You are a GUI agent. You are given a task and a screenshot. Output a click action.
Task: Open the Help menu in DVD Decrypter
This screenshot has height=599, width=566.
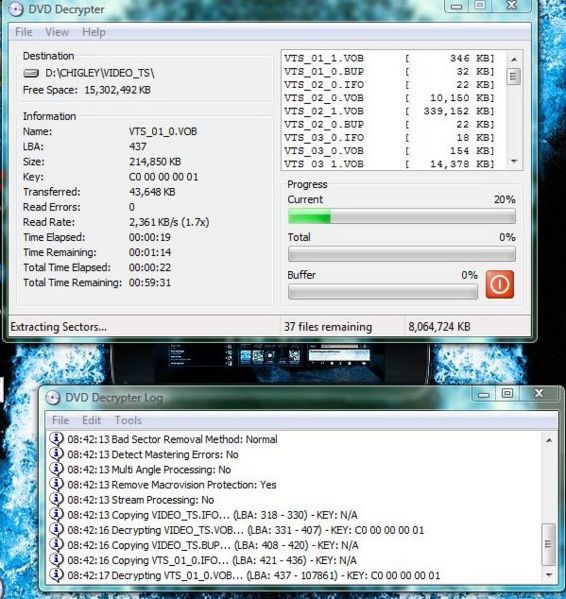tap(94, 32)
